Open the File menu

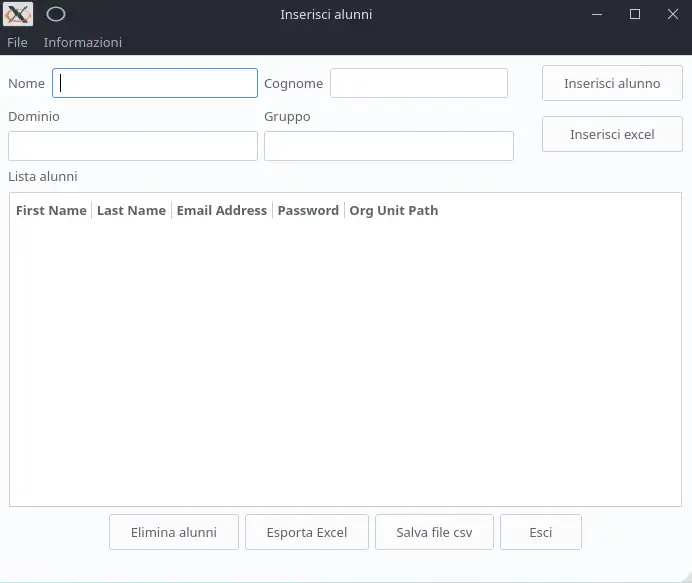[17, 42]
